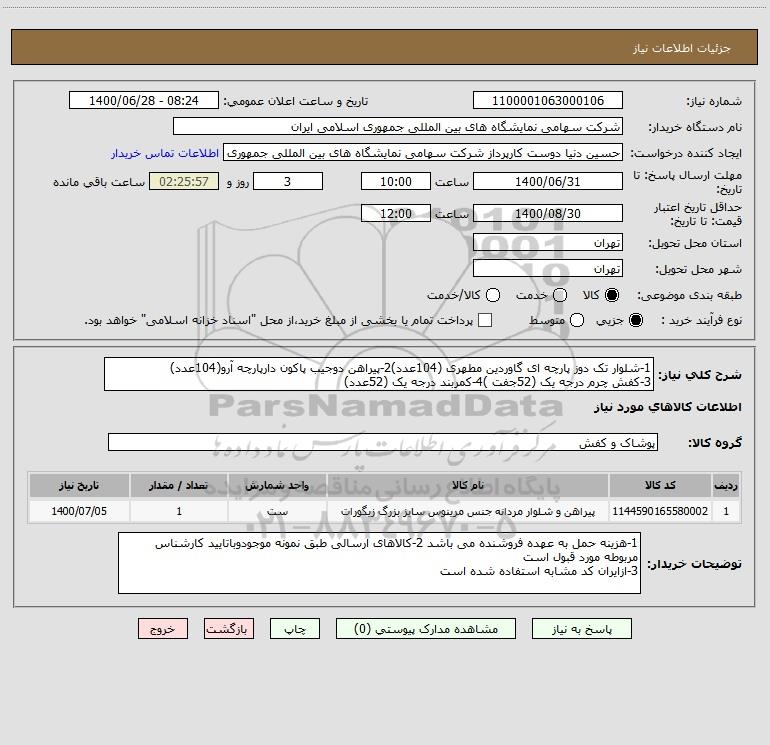
Task: Click the شماره نیاز field 1100001063000106
Action: (548, 101)
